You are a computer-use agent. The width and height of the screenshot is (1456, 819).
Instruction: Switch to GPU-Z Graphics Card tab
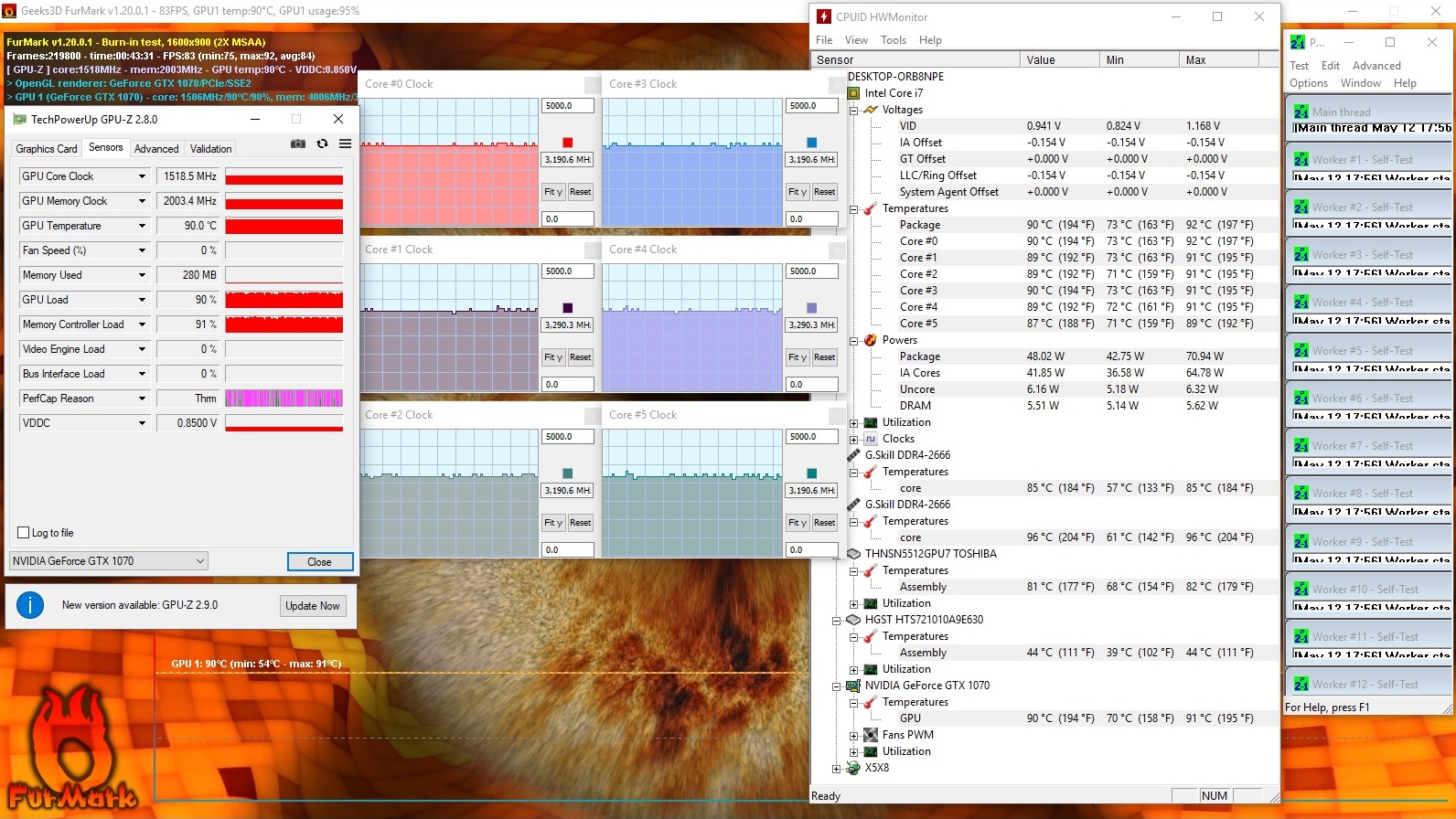click(47, 149)
